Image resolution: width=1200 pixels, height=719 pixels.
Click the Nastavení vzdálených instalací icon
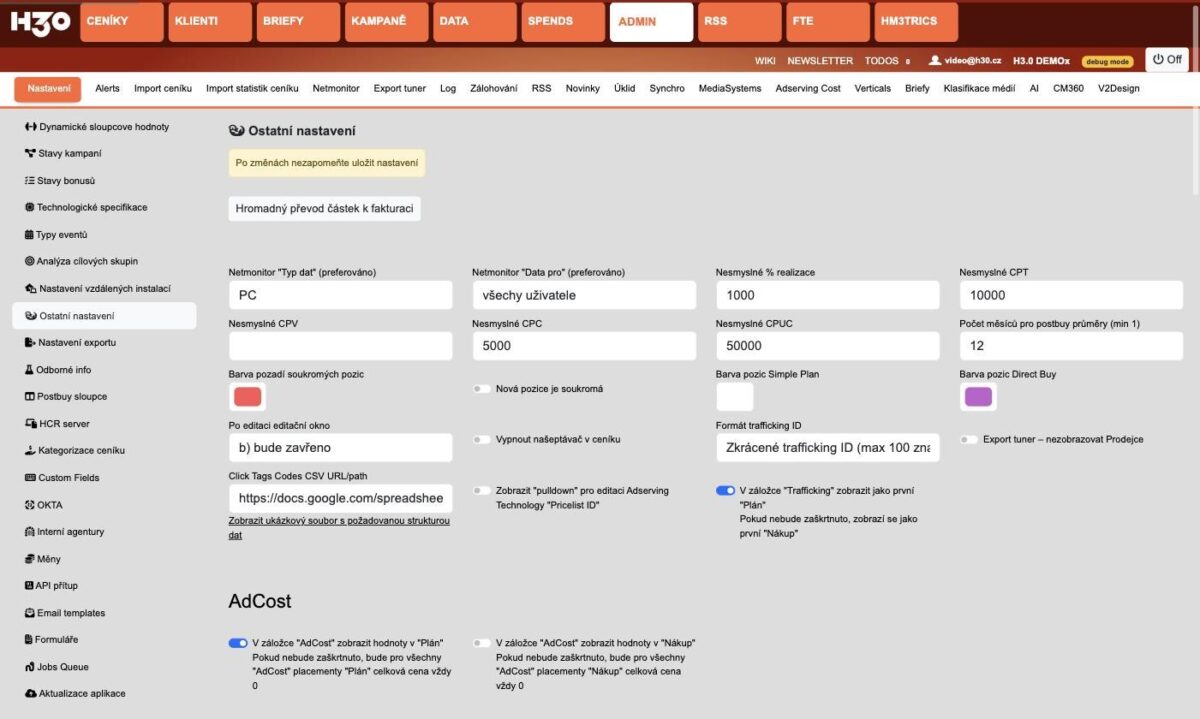[30, 289]
